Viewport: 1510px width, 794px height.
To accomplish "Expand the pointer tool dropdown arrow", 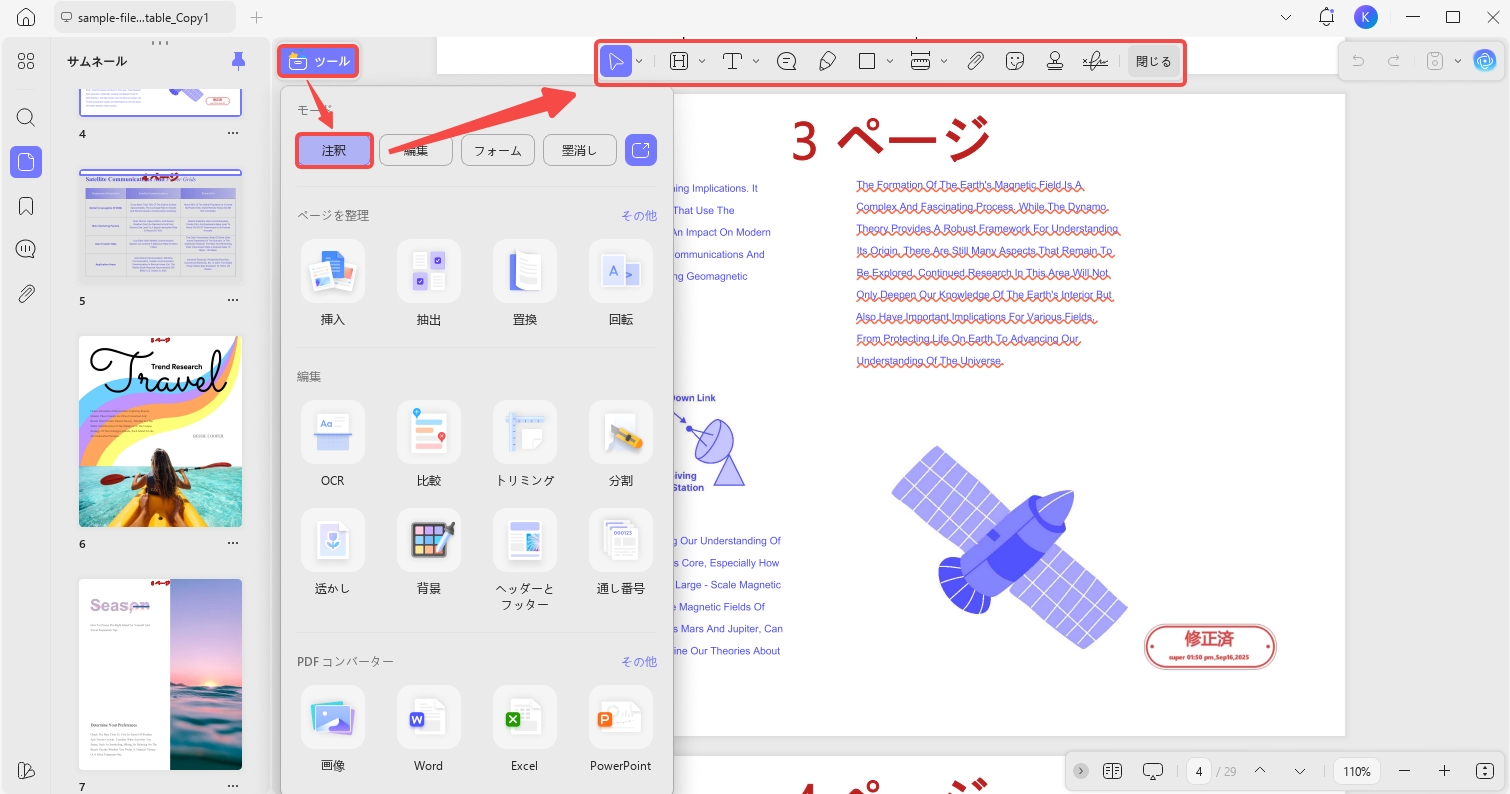I will 639,61.
